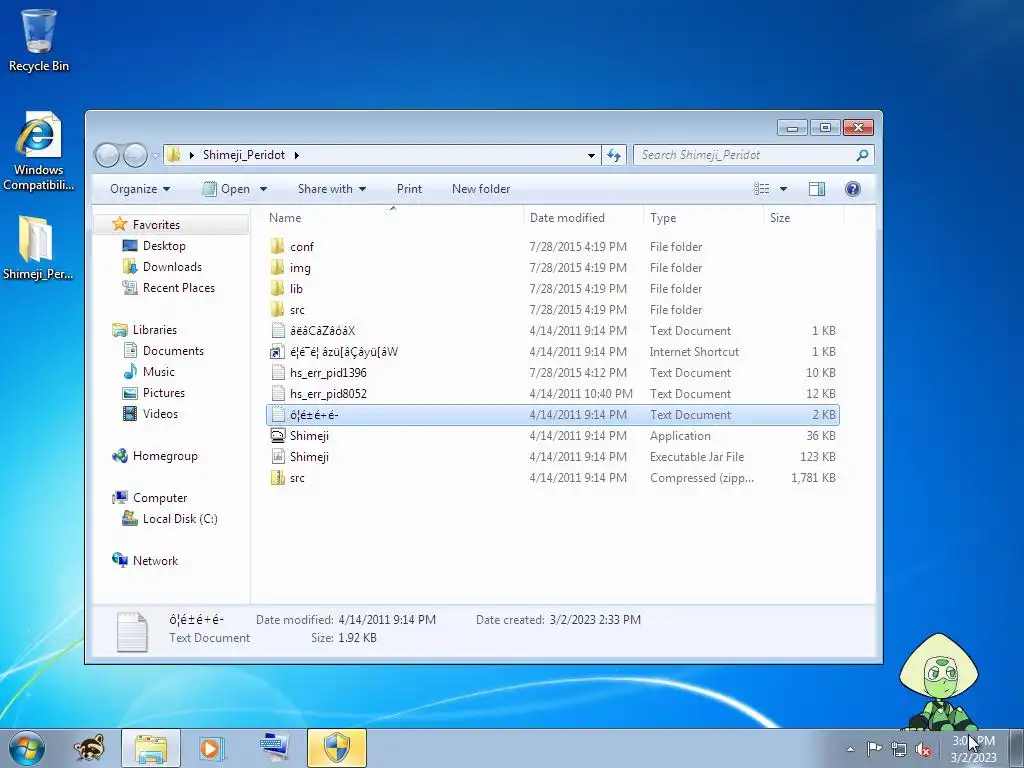
Task: Select the src File folder row
Action: click(552, 310)
